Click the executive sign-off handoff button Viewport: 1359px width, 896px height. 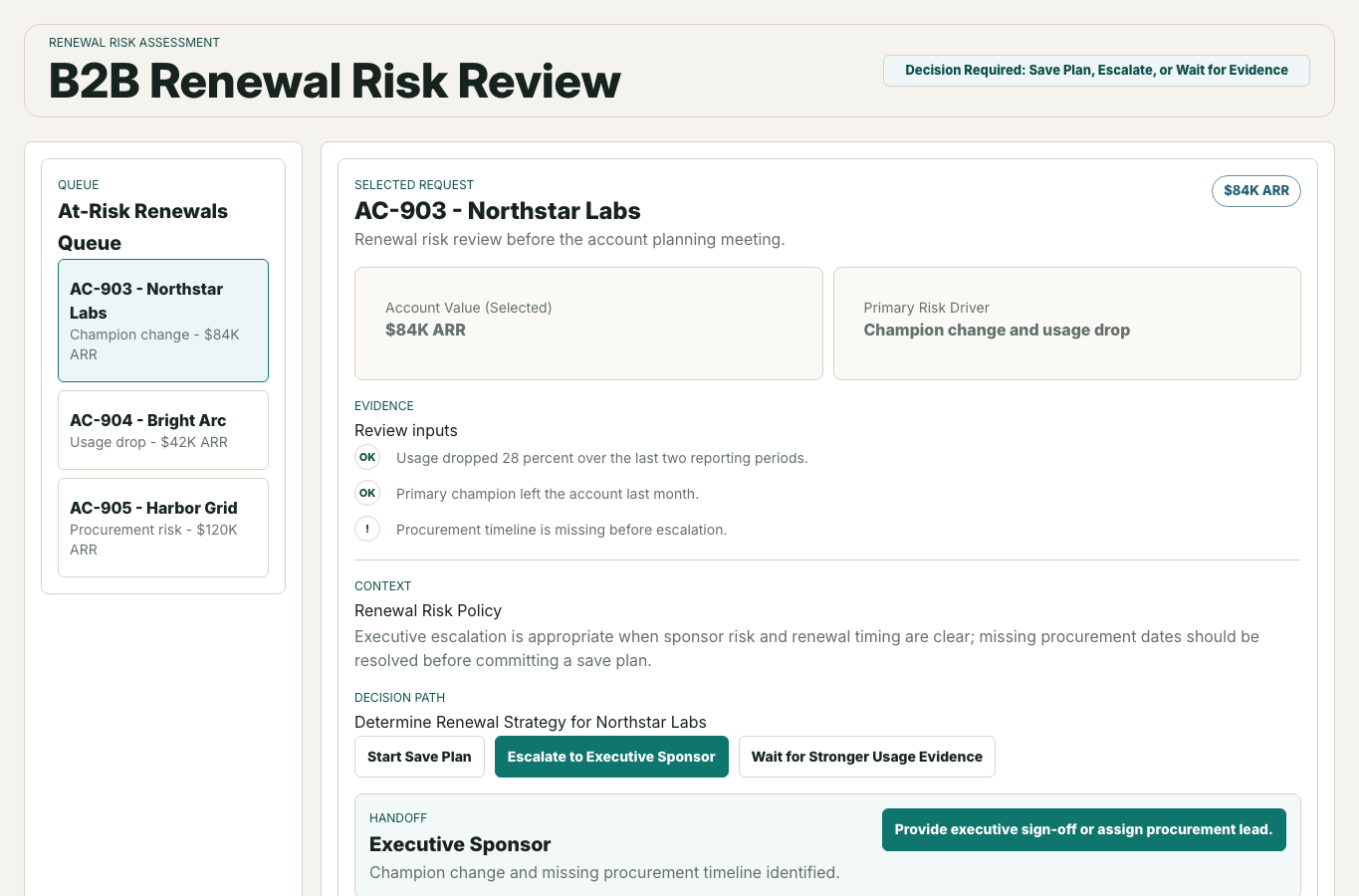[1083, 829]
